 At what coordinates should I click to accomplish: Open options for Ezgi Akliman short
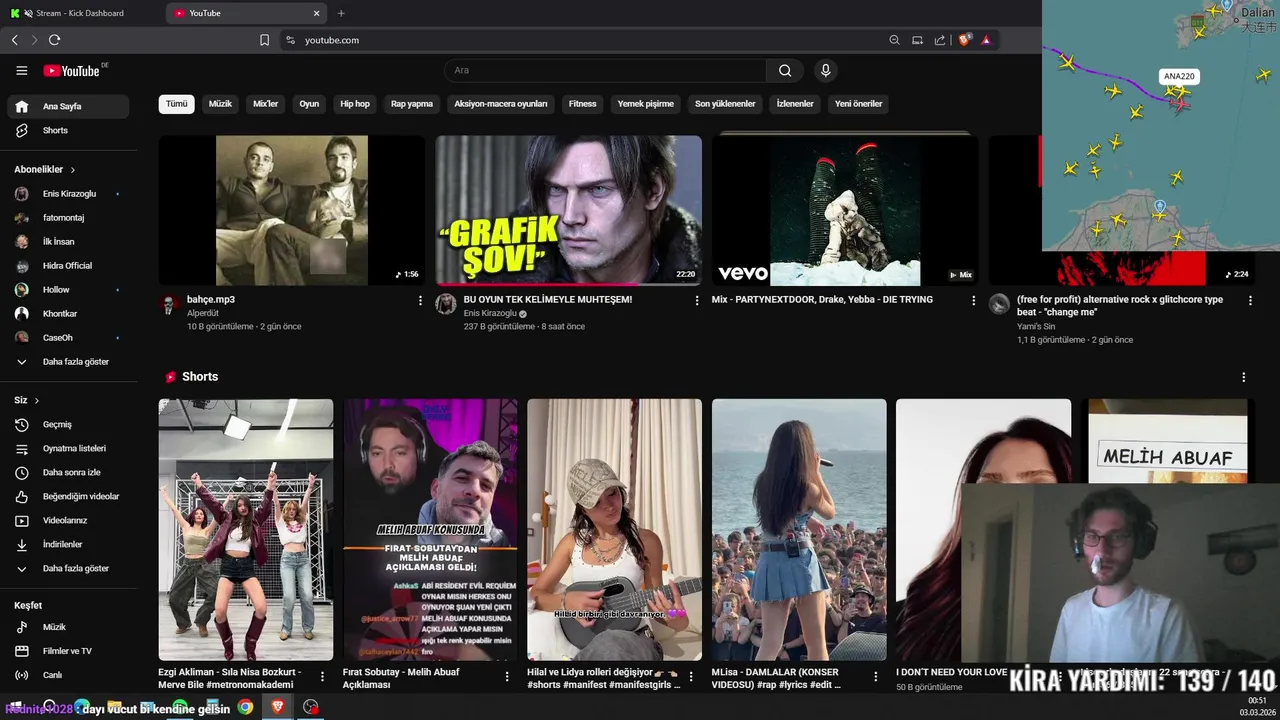tap(323, 676)
